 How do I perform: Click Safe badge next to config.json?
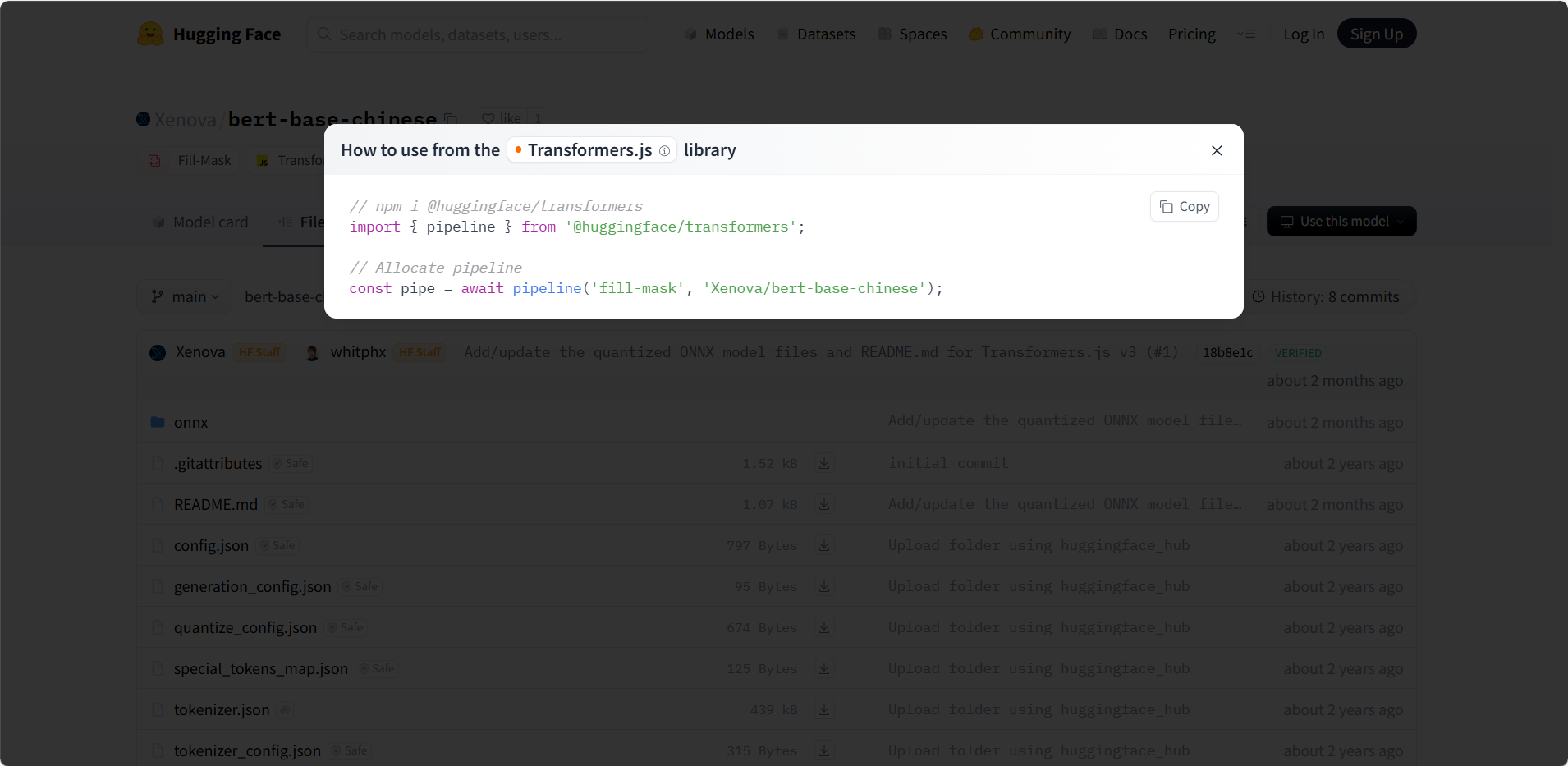[277, 546]
